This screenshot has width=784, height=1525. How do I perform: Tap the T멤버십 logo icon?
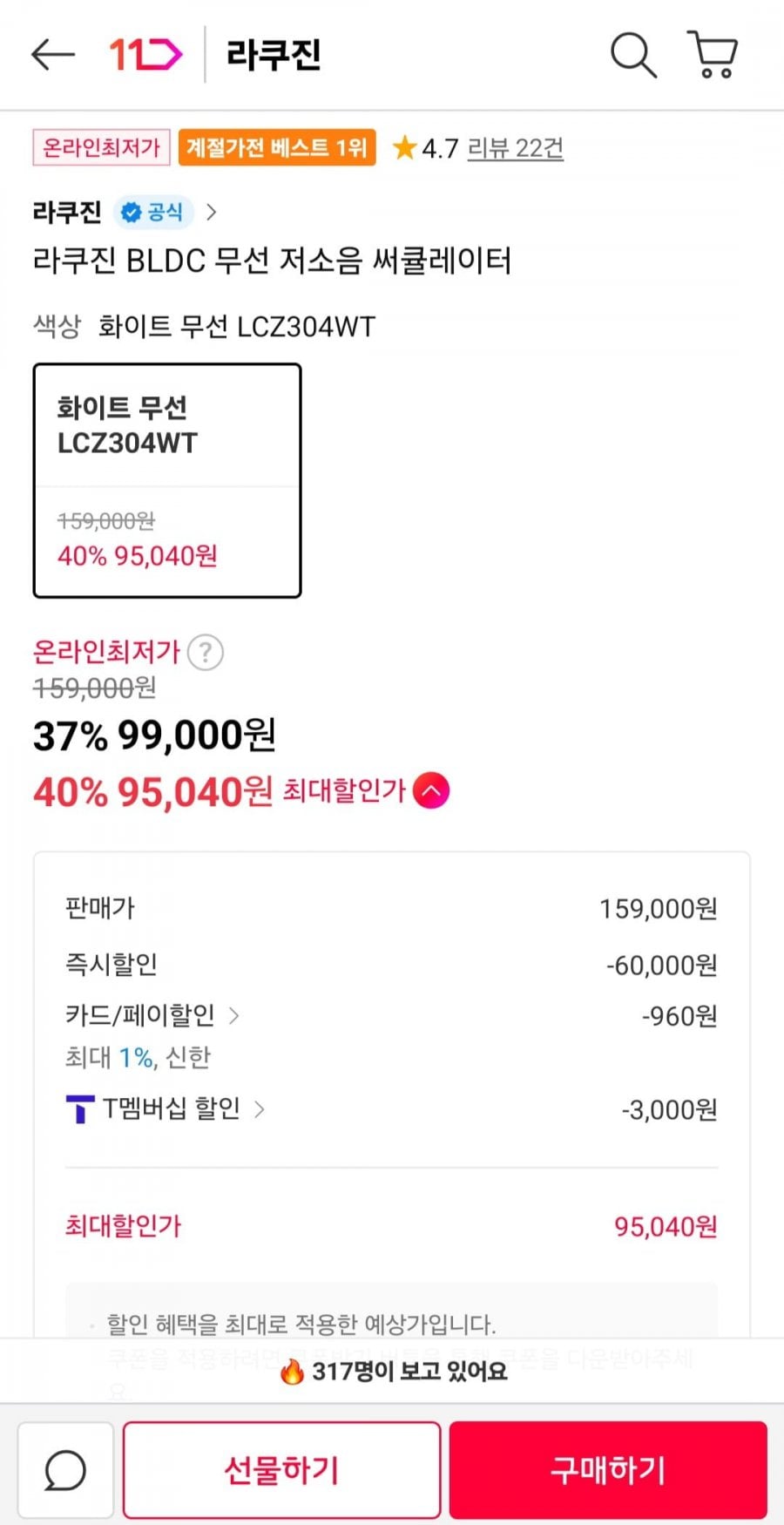tap(80, 1109)
